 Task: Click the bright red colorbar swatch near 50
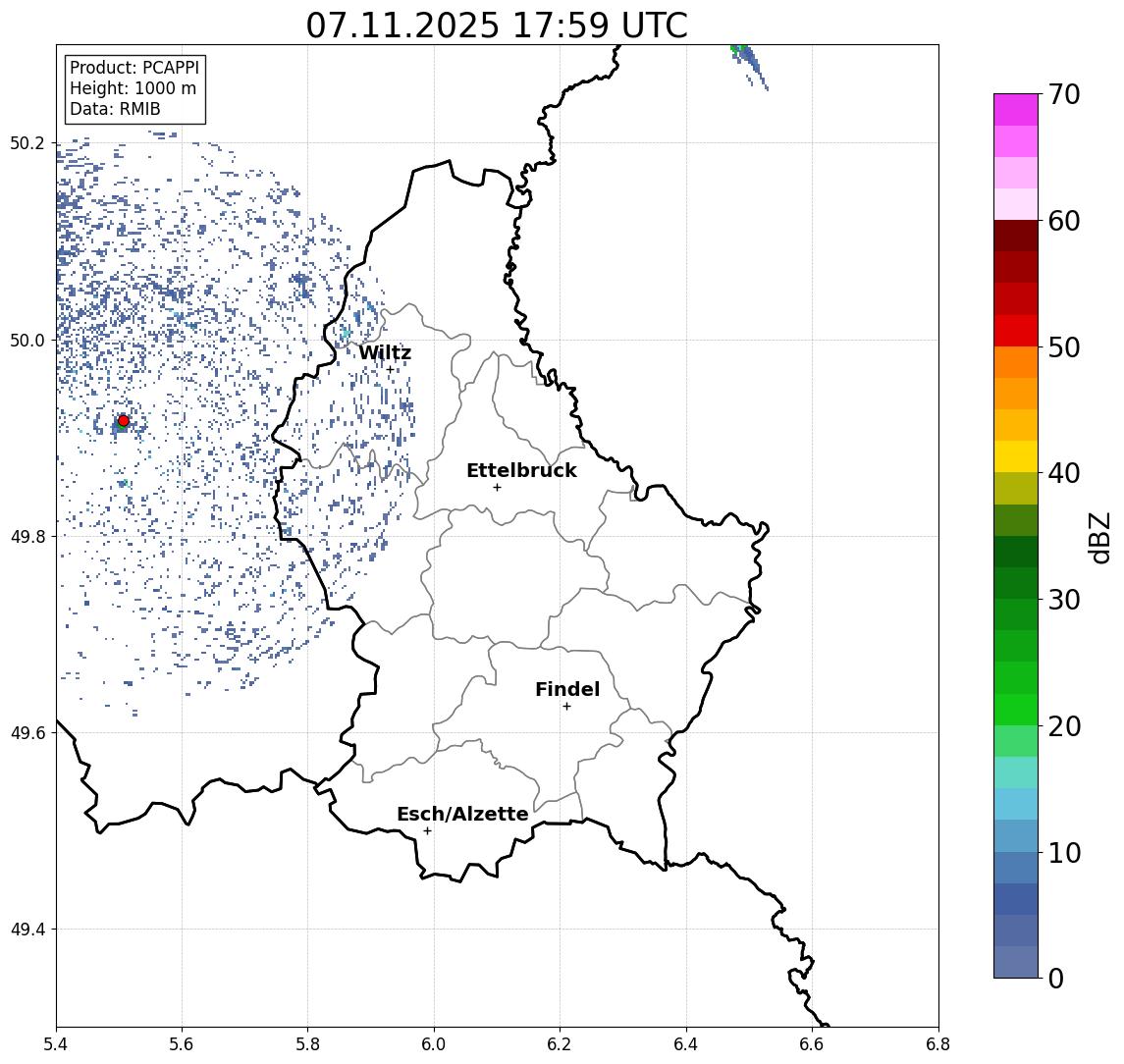click(1016, 331)
